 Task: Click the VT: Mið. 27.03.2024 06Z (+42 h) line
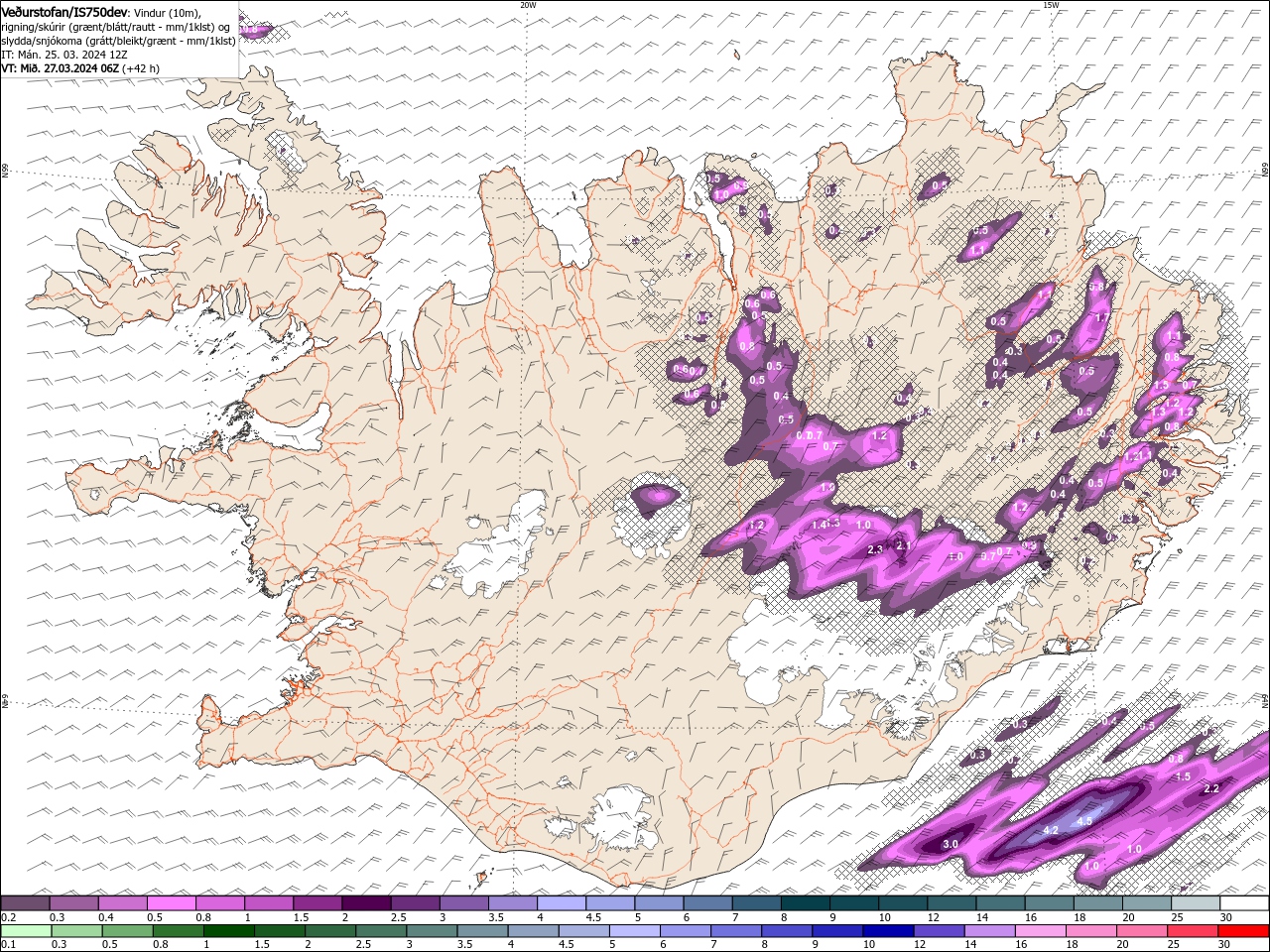pos(80,68)
